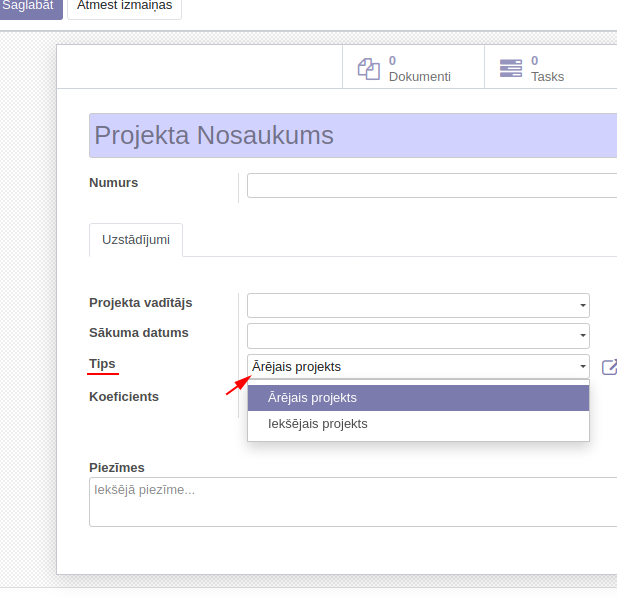The width and height of the screenshot is (617, 607).
Task: Focus the Projekta Nosaukums title field
Action: [352, 136]
